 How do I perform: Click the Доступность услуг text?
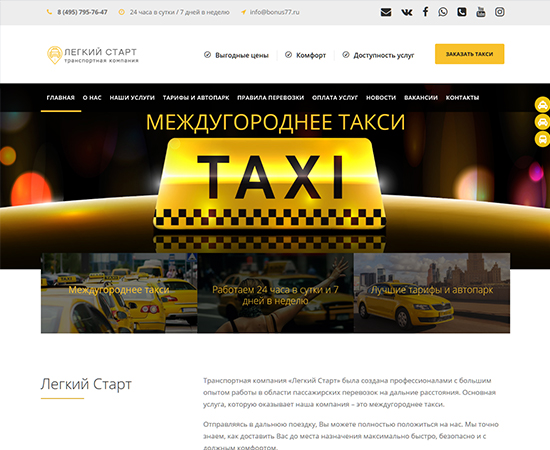(x=384, y=55)
